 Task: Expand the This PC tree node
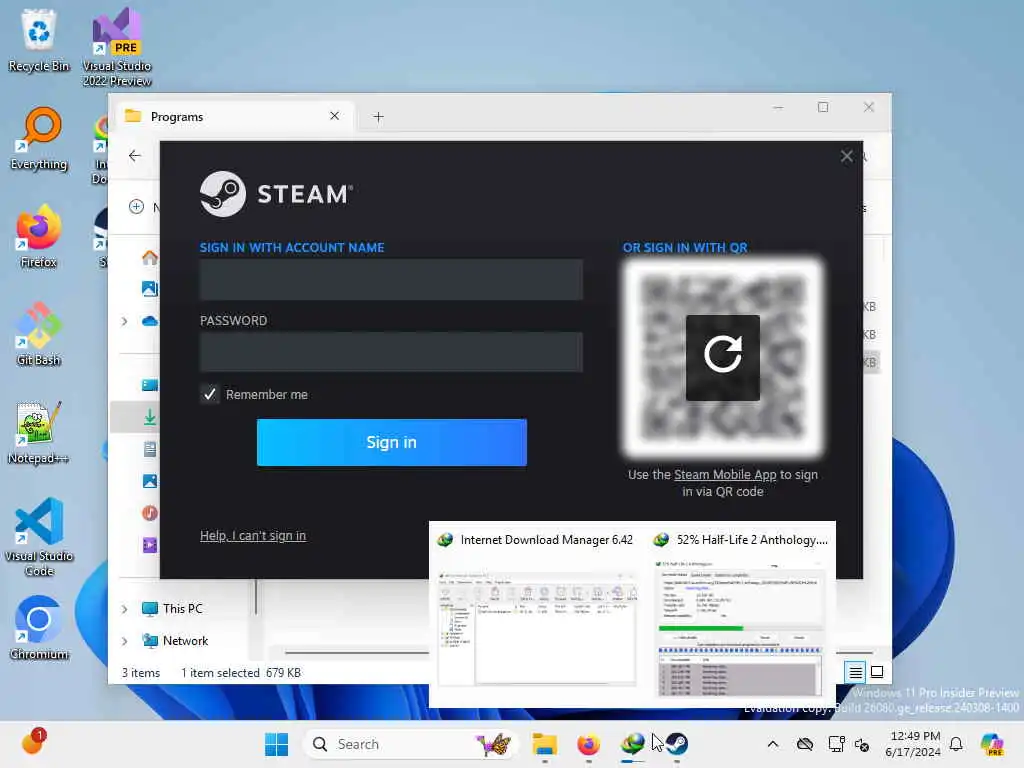[124, 609]
